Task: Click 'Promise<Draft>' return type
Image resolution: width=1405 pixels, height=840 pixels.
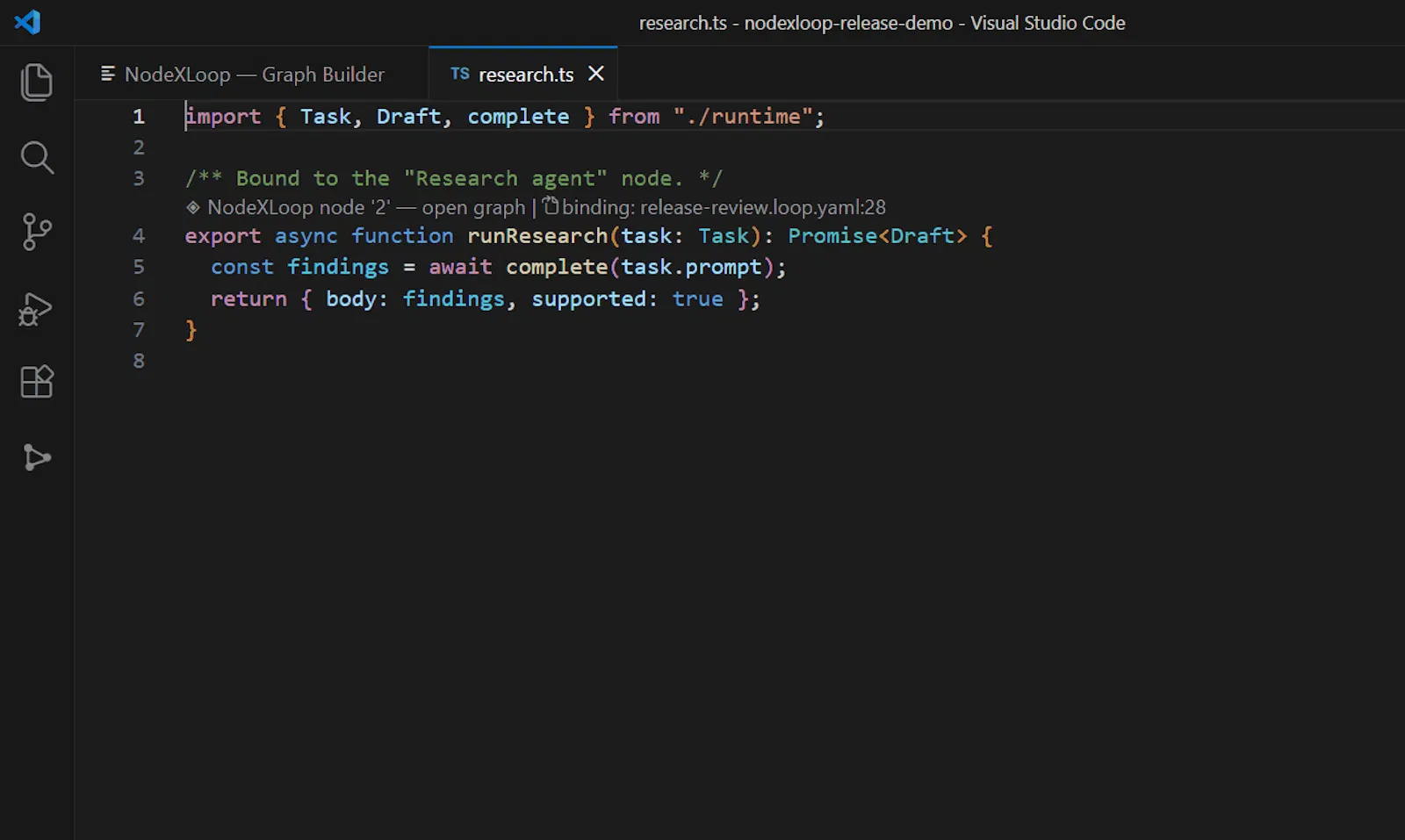Action: [x=877, y=235]
